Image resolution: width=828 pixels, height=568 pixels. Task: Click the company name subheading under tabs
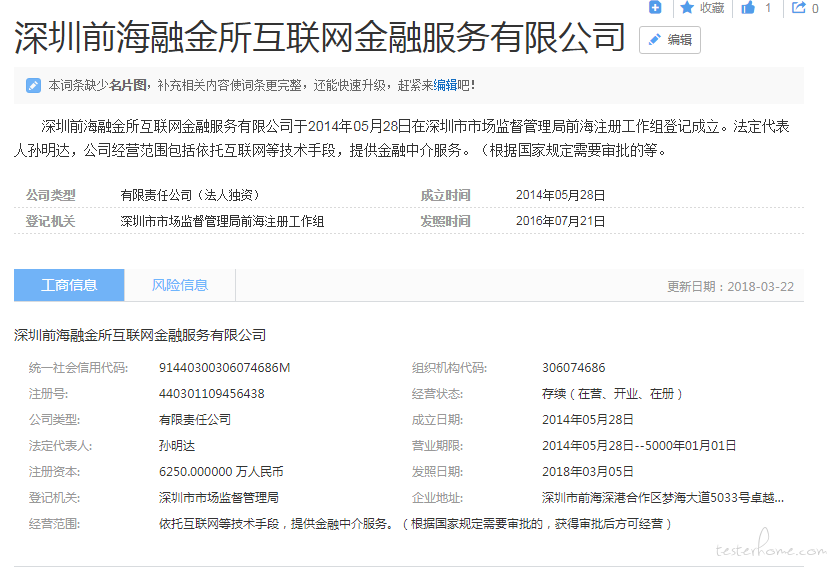(140, 335)
